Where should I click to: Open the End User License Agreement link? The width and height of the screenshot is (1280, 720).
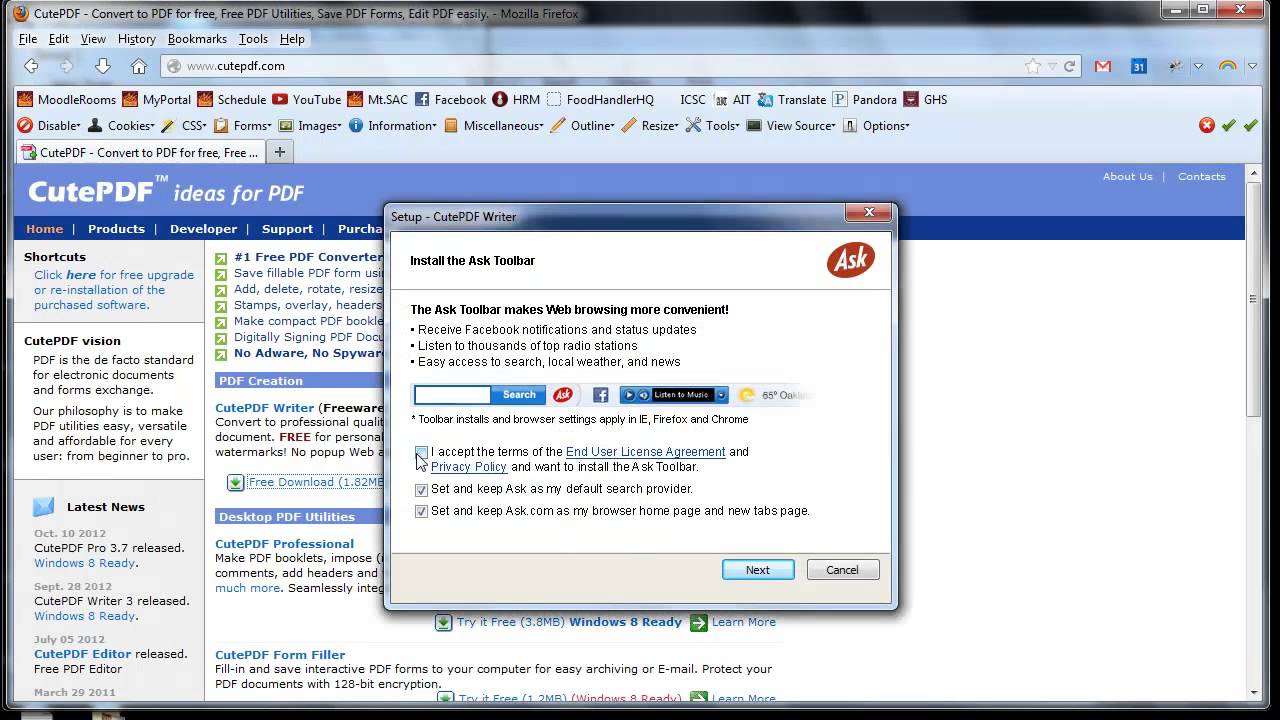click(646, 452)
